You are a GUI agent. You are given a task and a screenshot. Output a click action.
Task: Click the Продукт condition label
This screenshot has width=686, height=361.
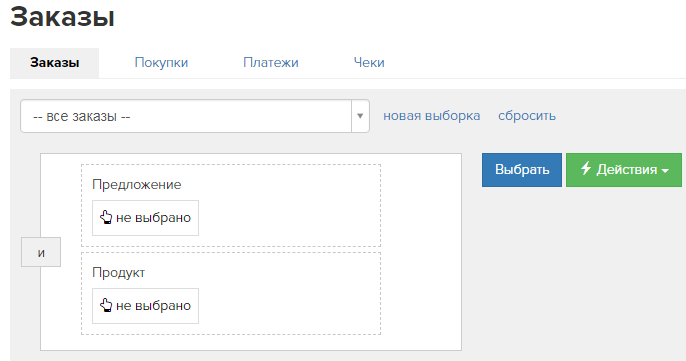pyautogui.click(x=118, y=273)
